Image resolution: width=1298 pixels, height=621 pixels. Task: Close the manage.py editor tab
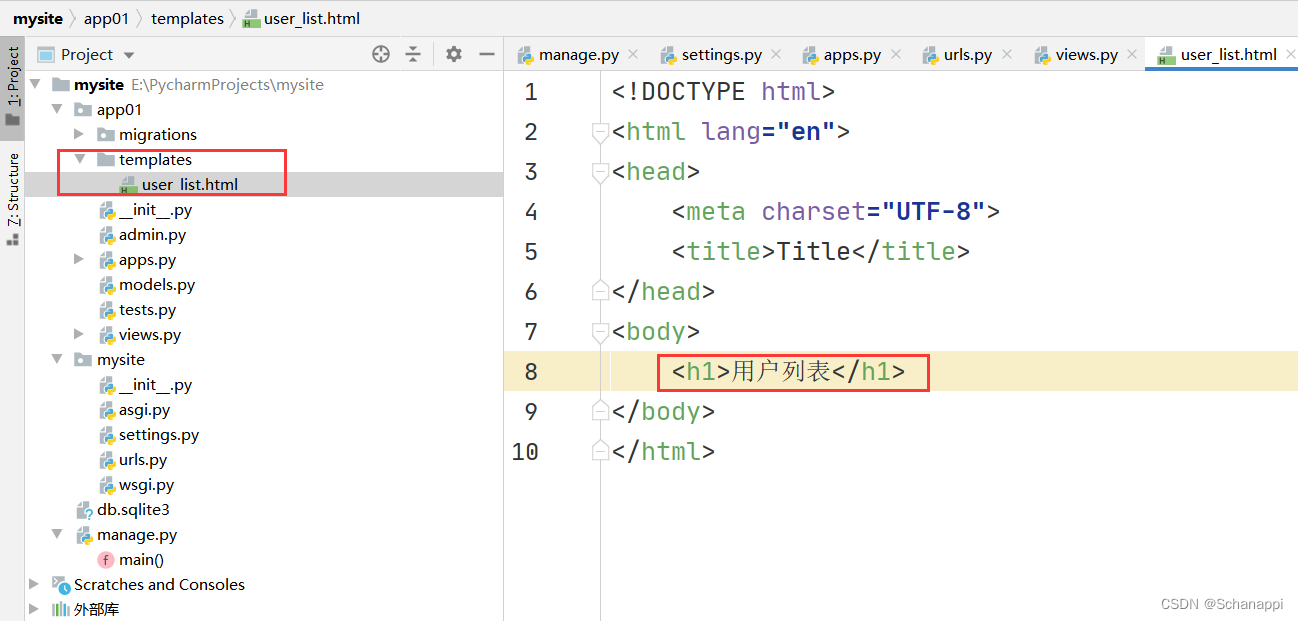(x=633, y=54)
